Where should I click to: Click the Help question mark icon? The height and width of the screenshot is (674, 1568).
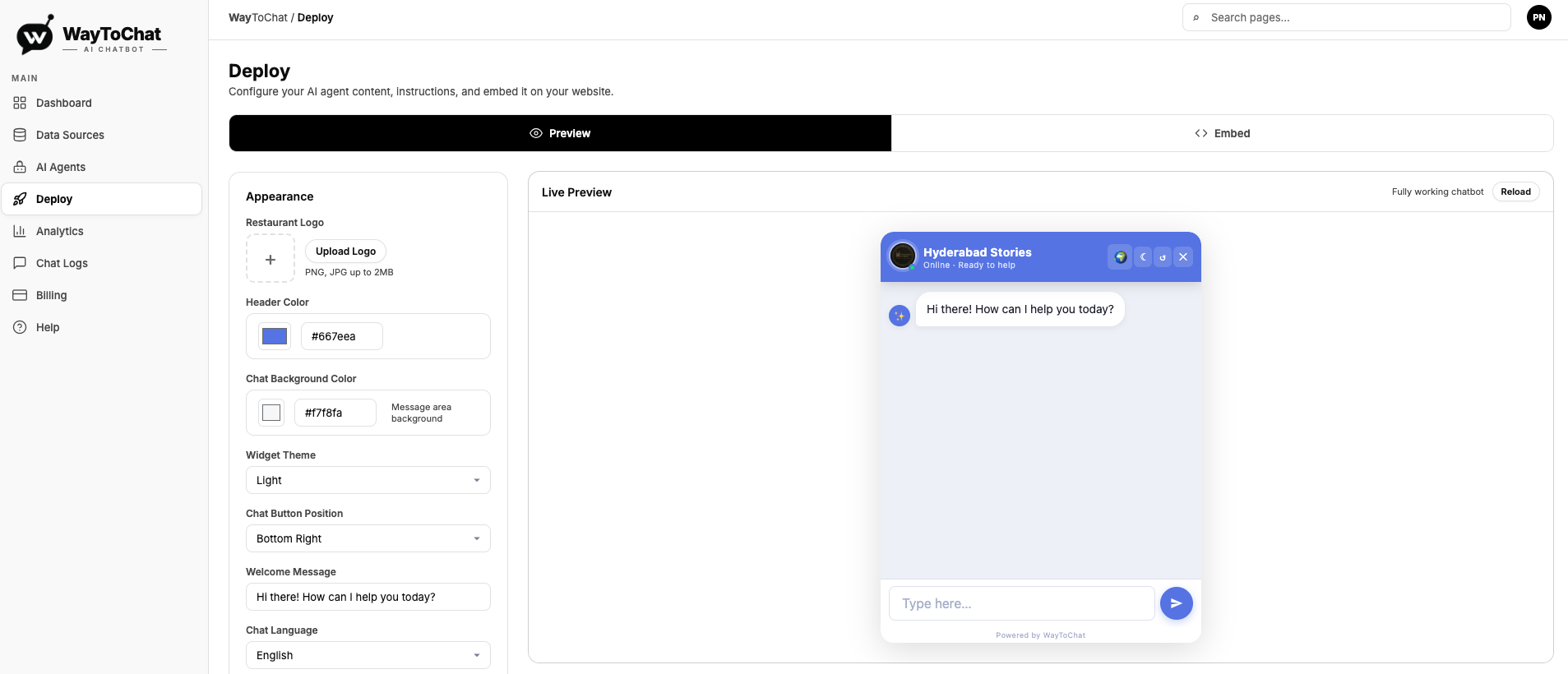[x=20, y=327]
